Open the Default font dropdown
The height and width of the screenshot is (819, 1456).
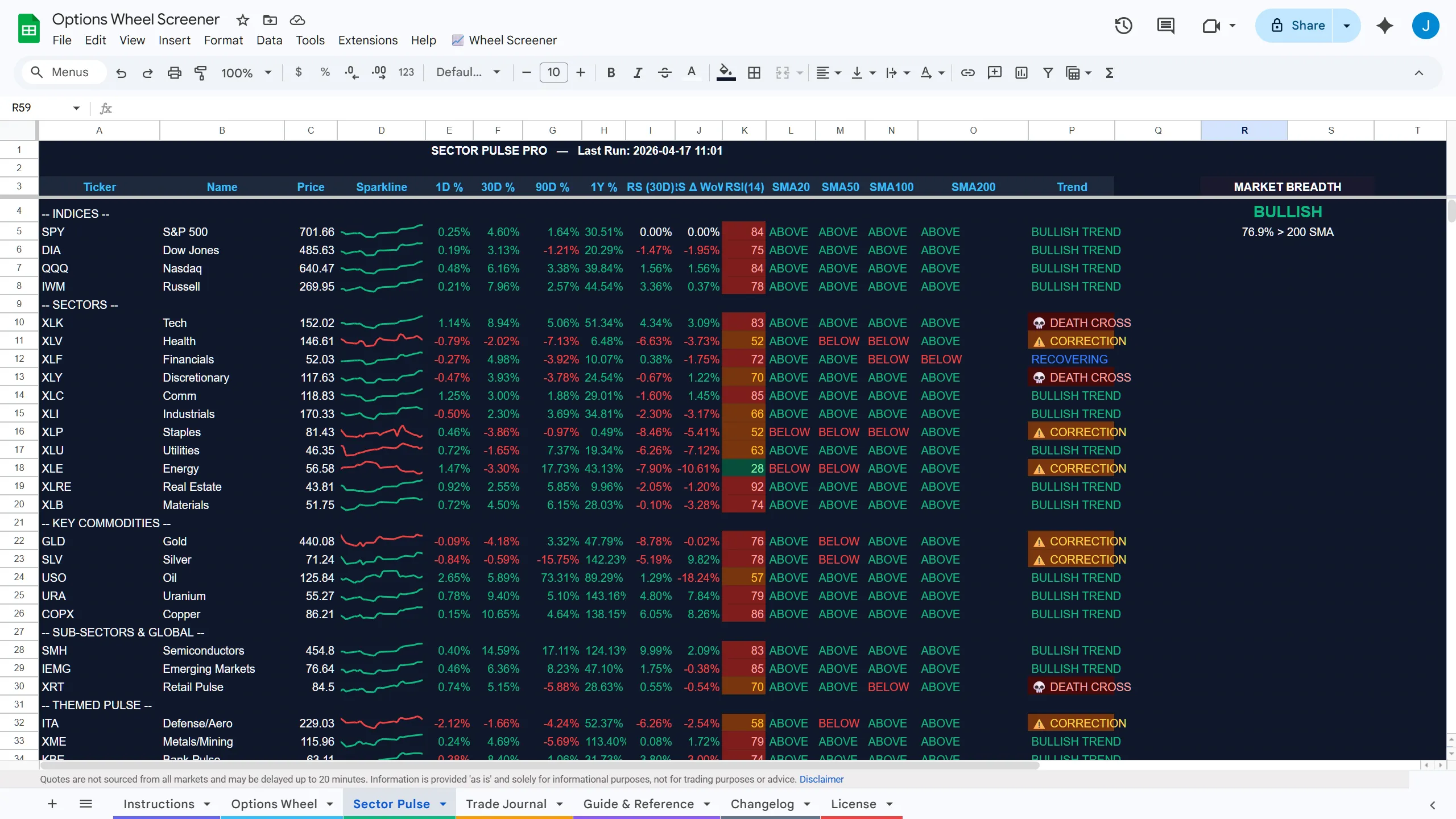point(468,72)
